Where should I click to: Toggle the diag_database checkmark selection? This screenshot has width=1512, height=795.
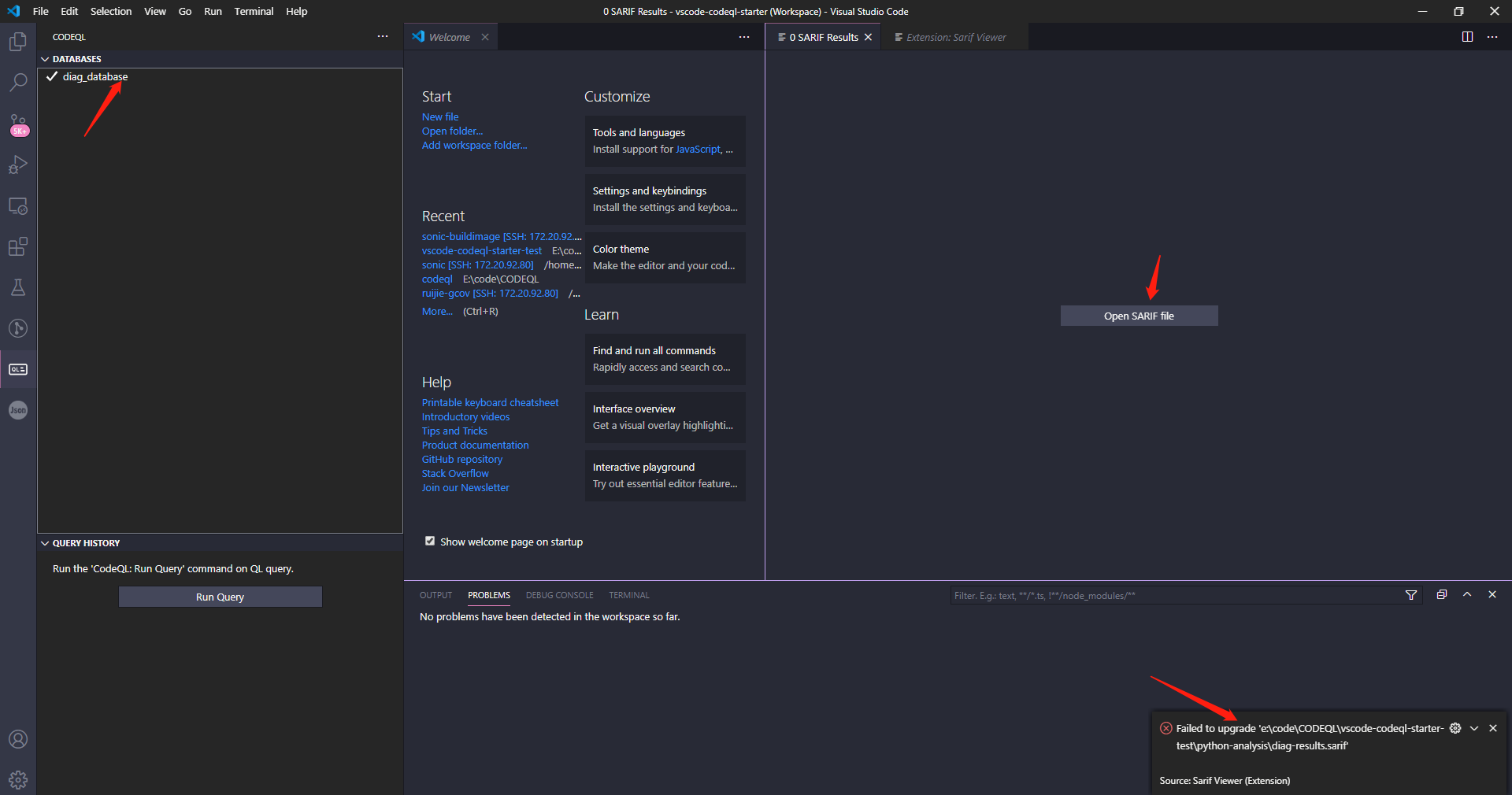tap(52, 76)
